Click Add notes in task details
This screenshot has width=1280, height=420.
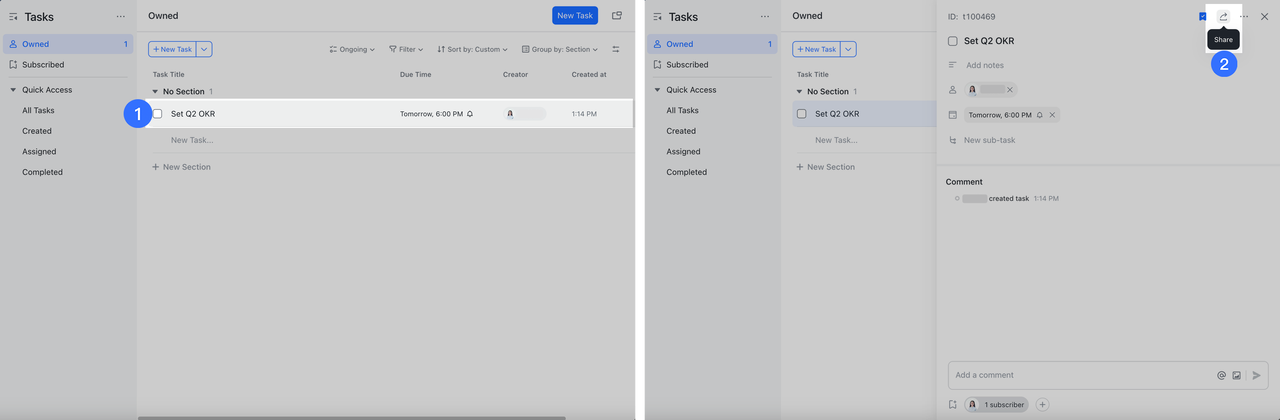(x=984, y=65)
